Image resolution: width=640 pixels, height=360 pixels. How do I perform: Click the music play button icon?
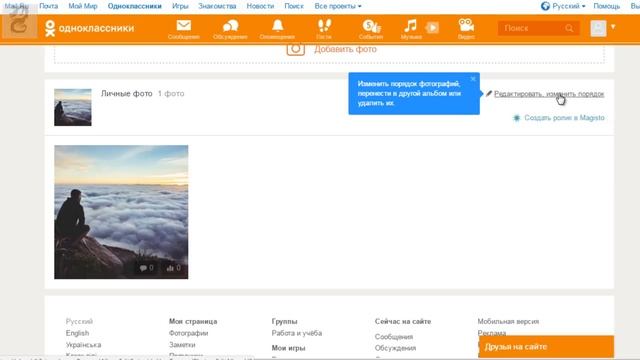[432, 28]
